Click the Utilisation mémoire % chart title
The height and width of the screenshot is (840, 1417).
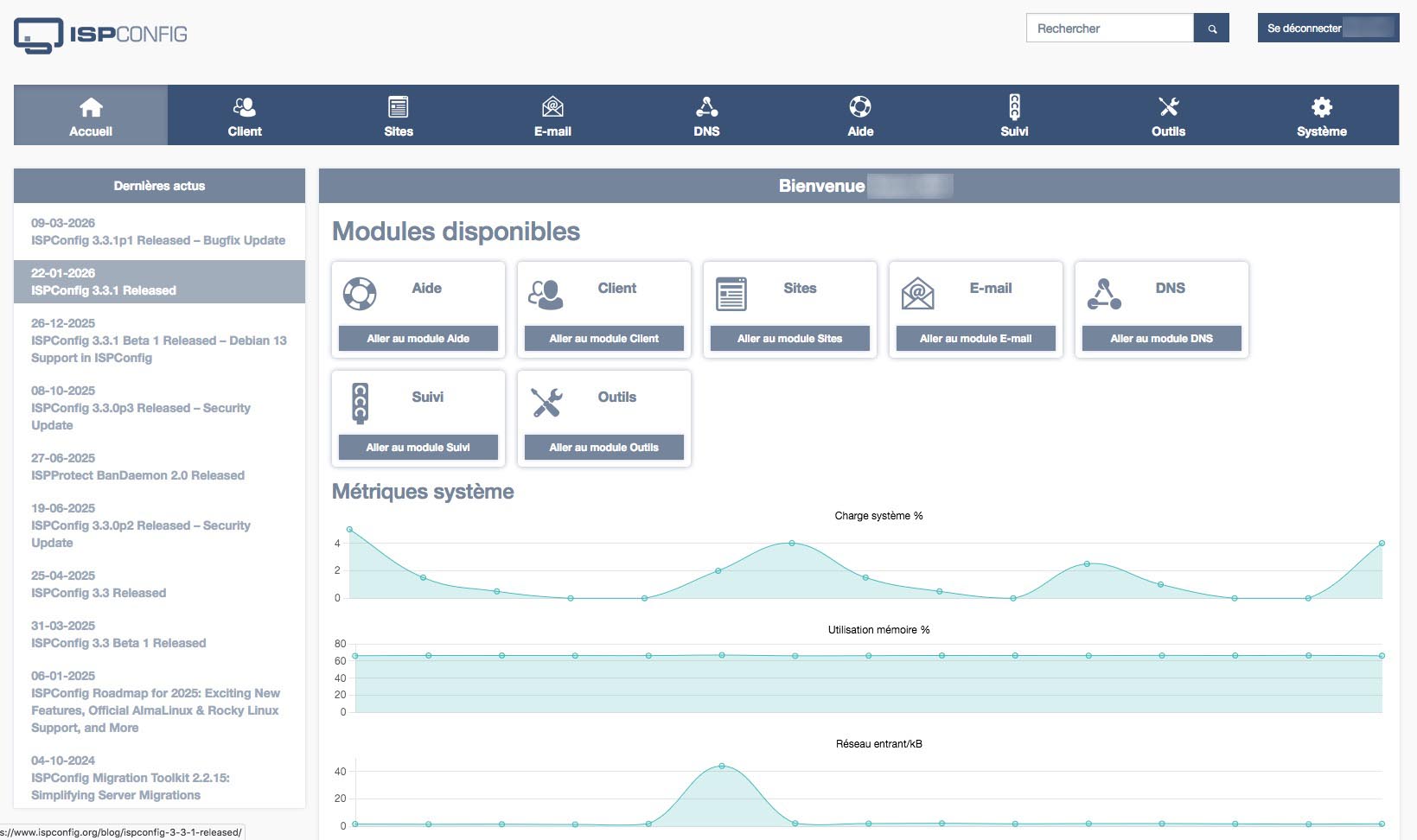click(x=878, y=630)
